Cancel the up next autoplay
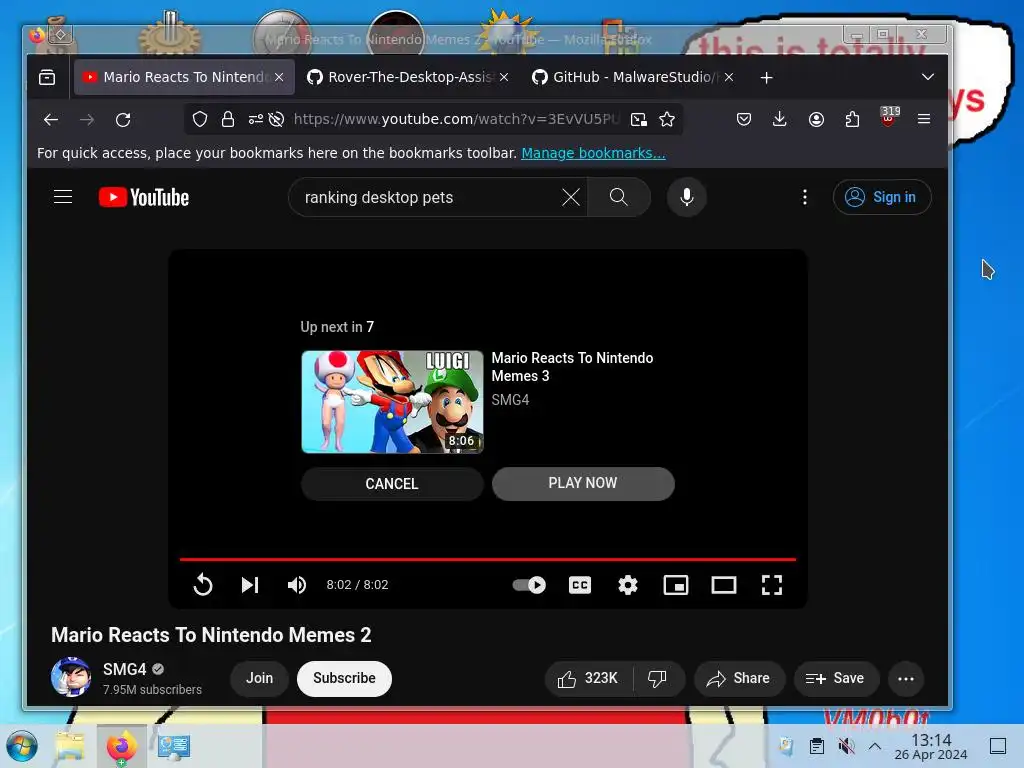 [392, 484]
